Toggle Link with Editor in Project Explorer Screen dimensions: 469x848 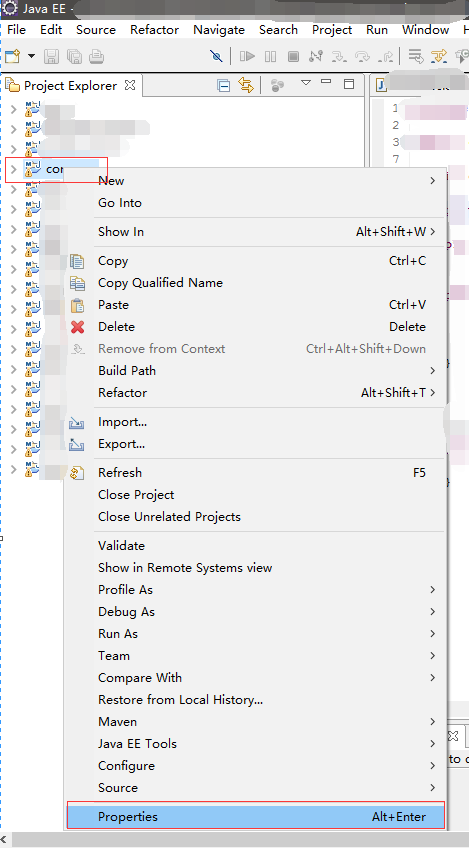(x=246, y=85)
